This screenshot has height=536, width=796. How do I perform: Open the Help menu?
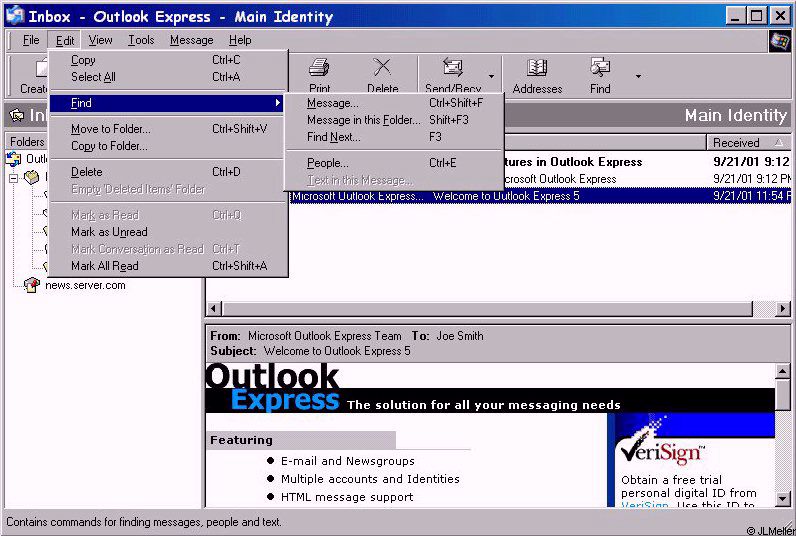tap(240, 40)
